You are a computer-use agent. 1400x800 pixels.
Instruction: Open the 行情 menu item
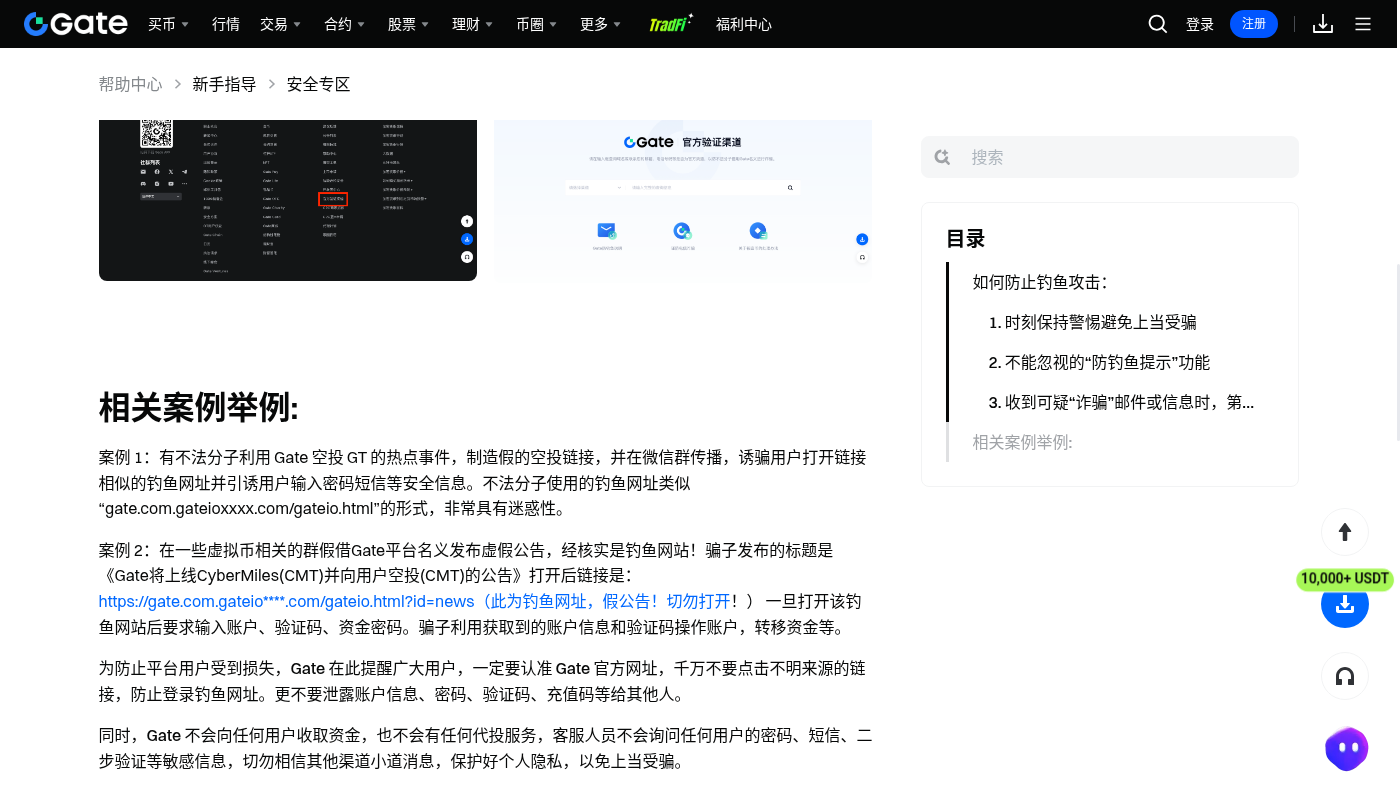226,24
